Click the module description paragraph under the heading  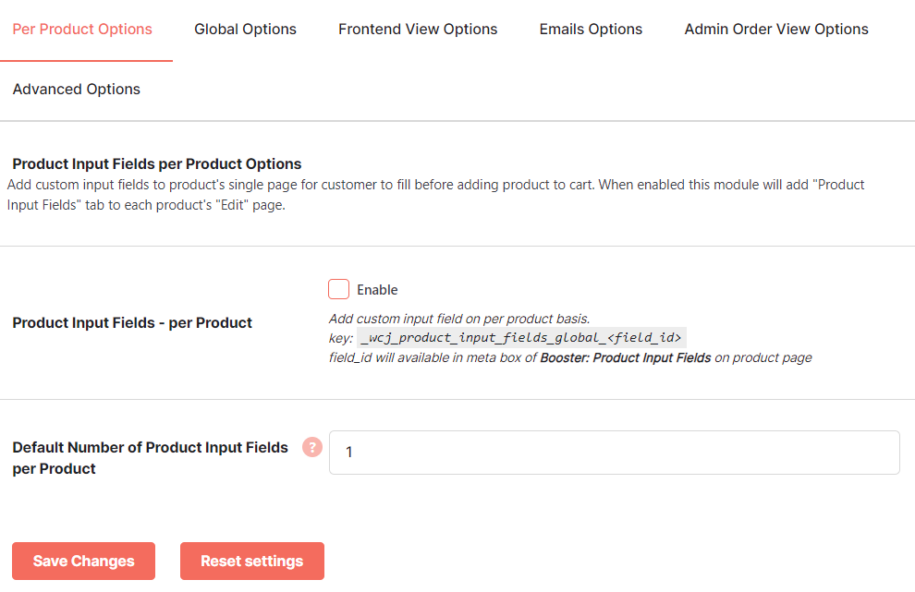[435, 195]
